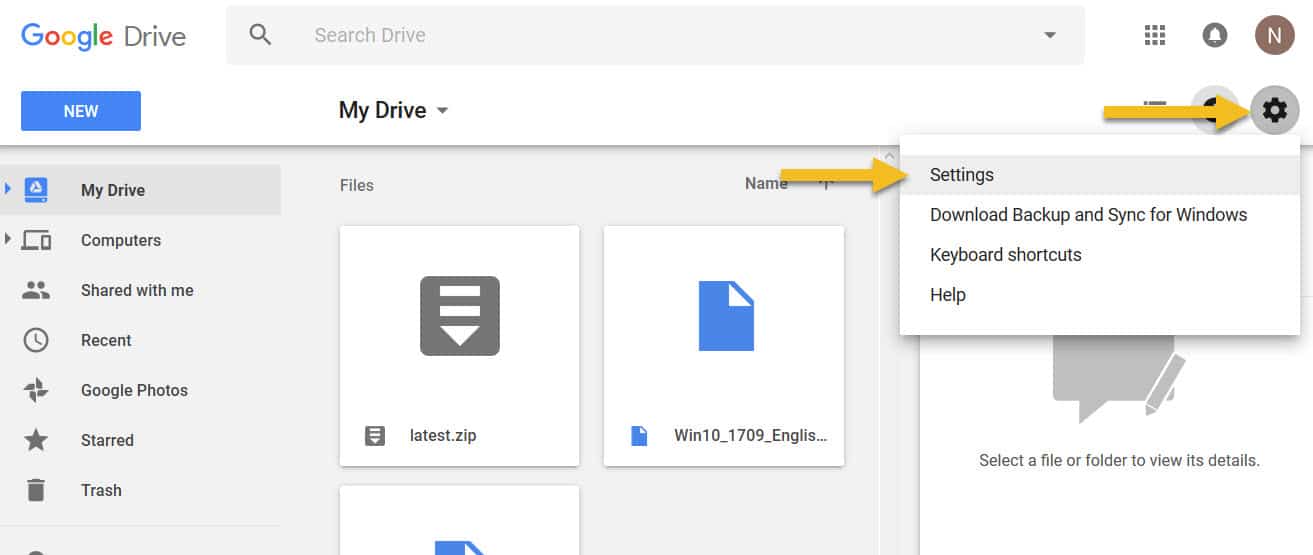
Task: Click the search magnifier icon
Action: point(261,35)
